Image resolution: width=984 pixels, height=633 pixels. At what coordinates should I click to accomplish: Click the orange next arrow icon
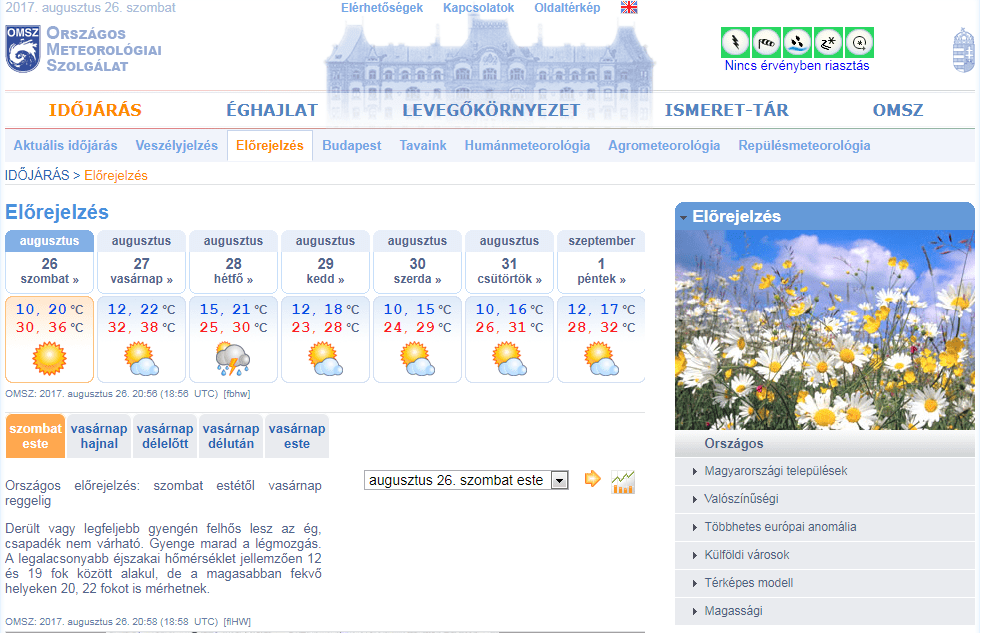pyautogui.click(x=592, y=480)
